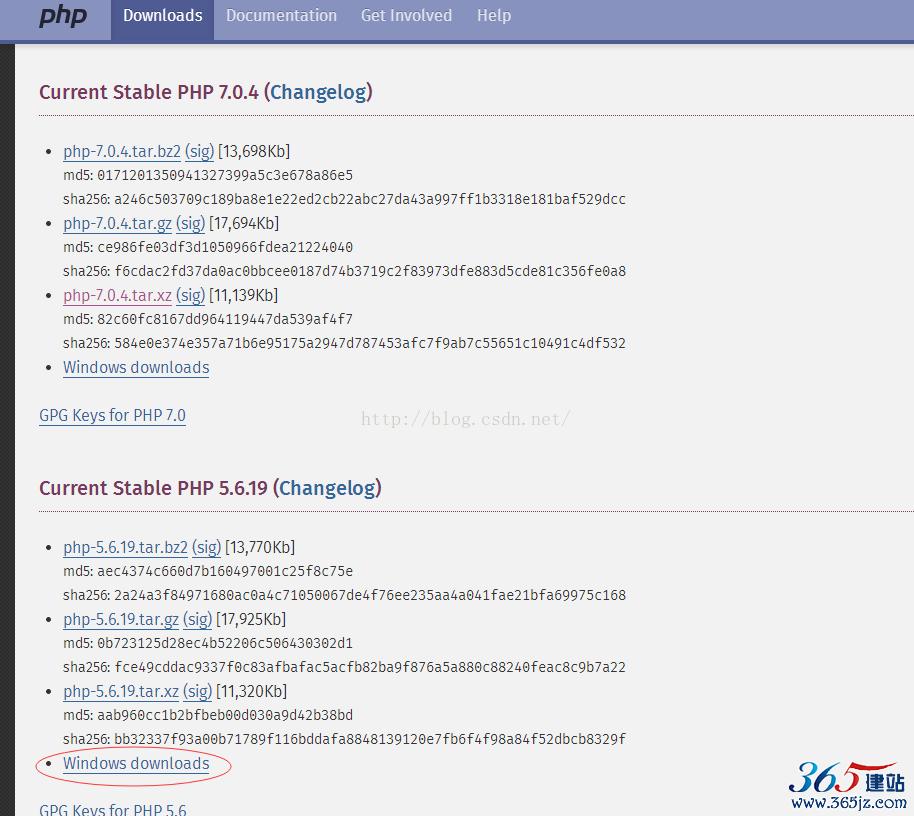Open the Help menu item
The image size is (914, 816).
(494, 16)
